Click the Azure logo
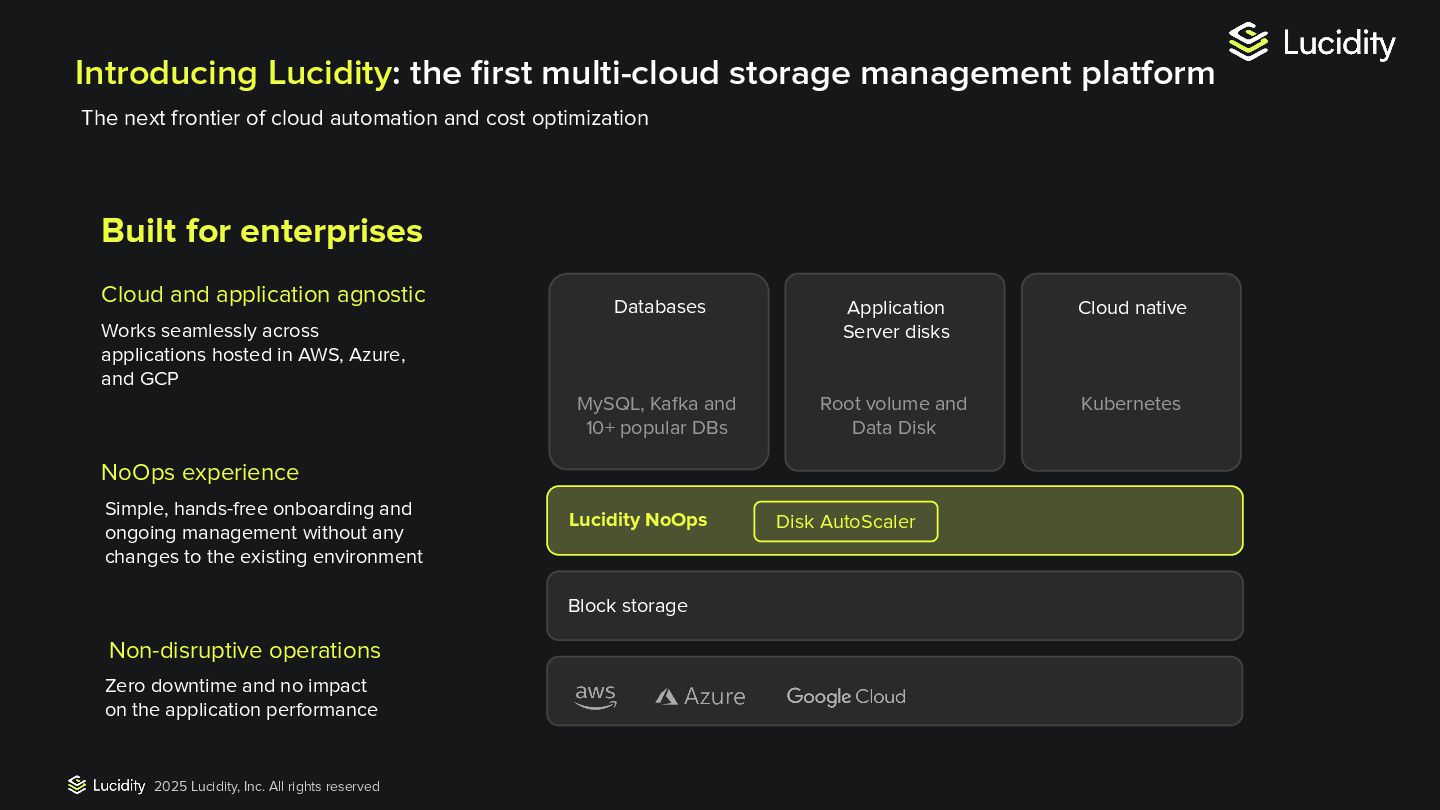 tap(700, 696)
